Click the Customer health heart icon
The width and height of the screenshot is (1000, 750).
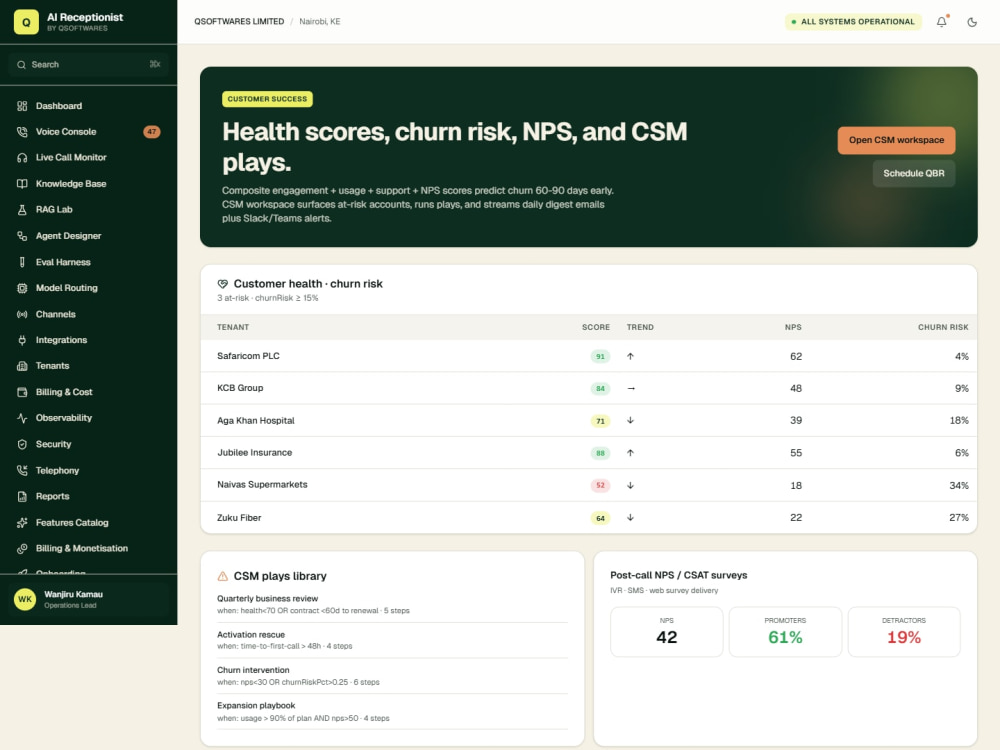pos(223,284)
